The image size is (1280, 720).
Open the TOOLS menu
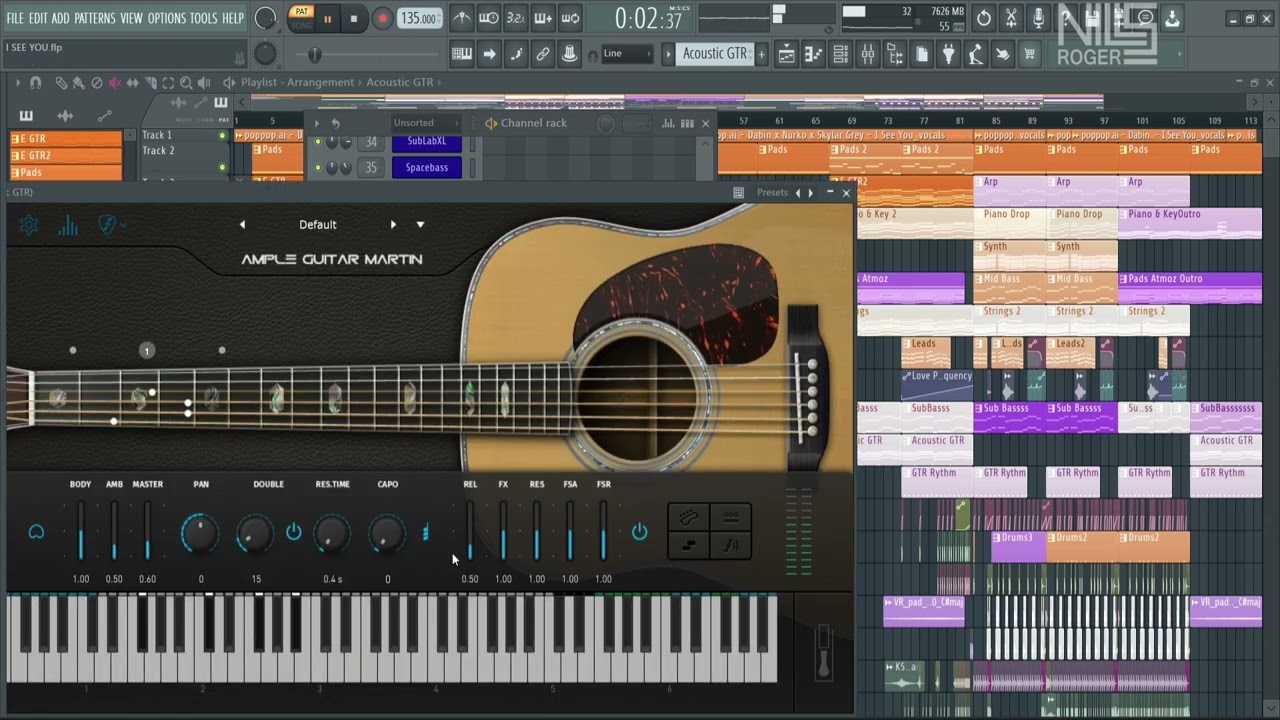point(204,18)
